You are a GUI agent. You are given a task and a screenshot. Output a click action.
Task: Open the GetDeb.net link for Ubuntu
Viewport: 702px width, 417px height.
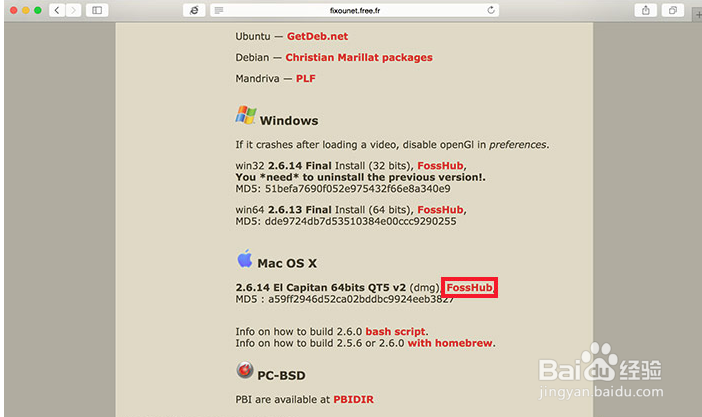[x=317, y=36]
